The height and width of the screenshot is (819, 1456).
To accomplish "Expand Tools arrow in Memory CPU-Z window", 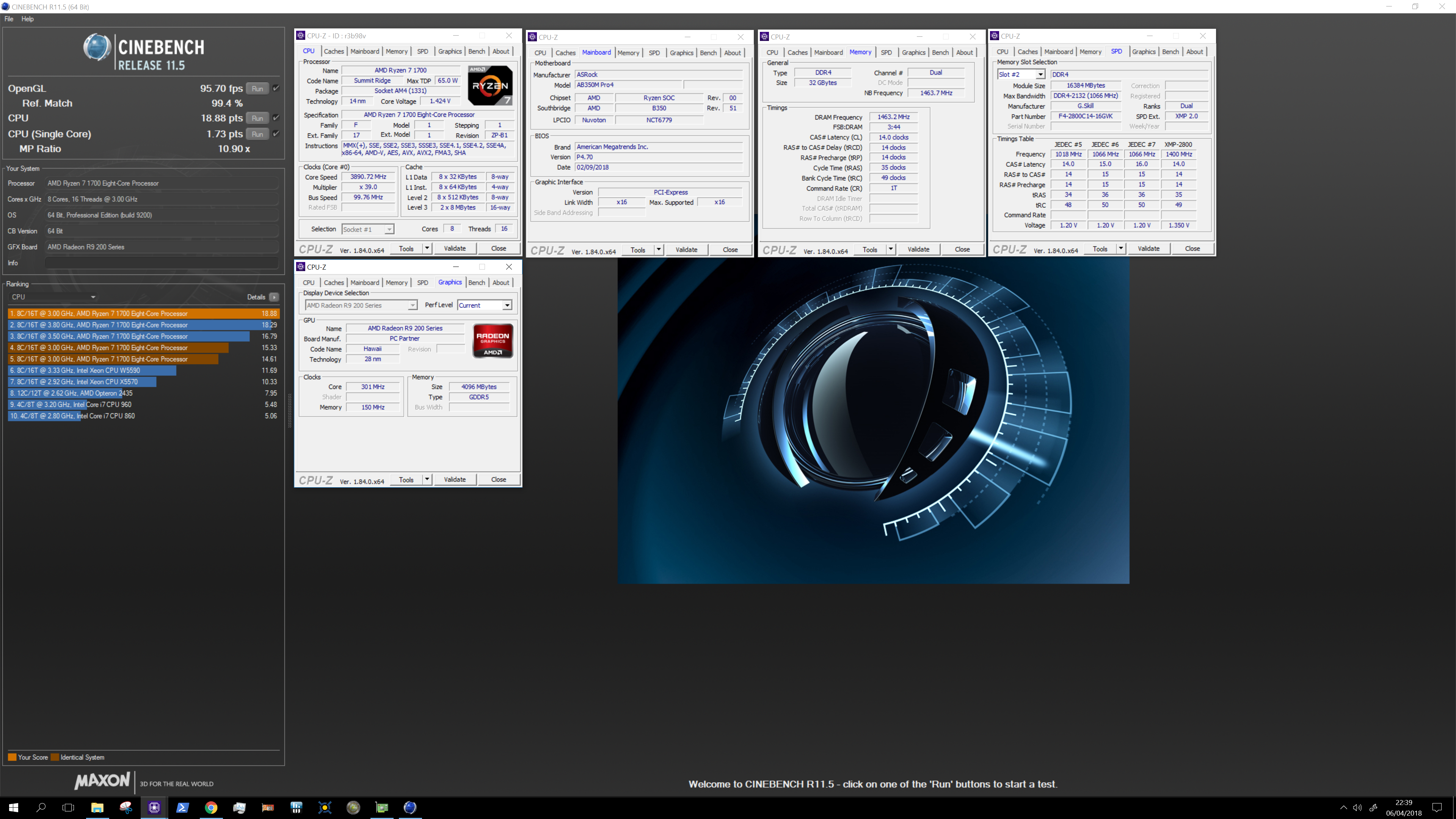I will 890,249.
